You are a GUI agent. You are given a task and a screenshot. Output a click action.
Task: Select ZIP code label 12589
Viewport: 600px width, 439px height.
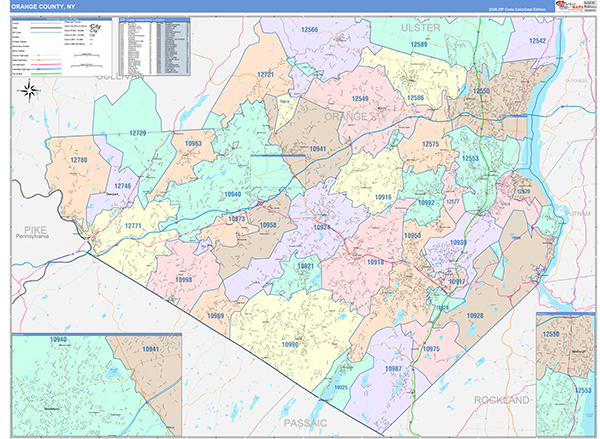[x=419, y=44]
